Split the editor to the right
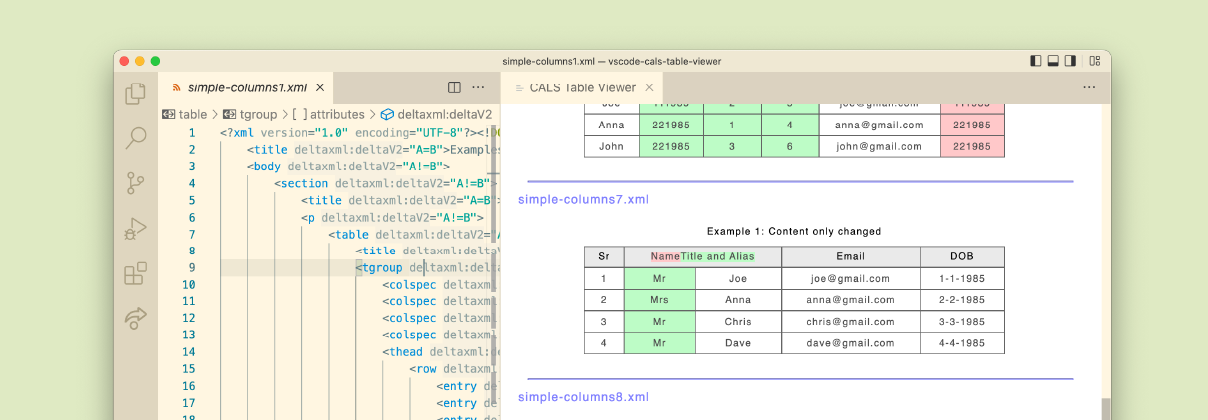 (x=454, y=88)
